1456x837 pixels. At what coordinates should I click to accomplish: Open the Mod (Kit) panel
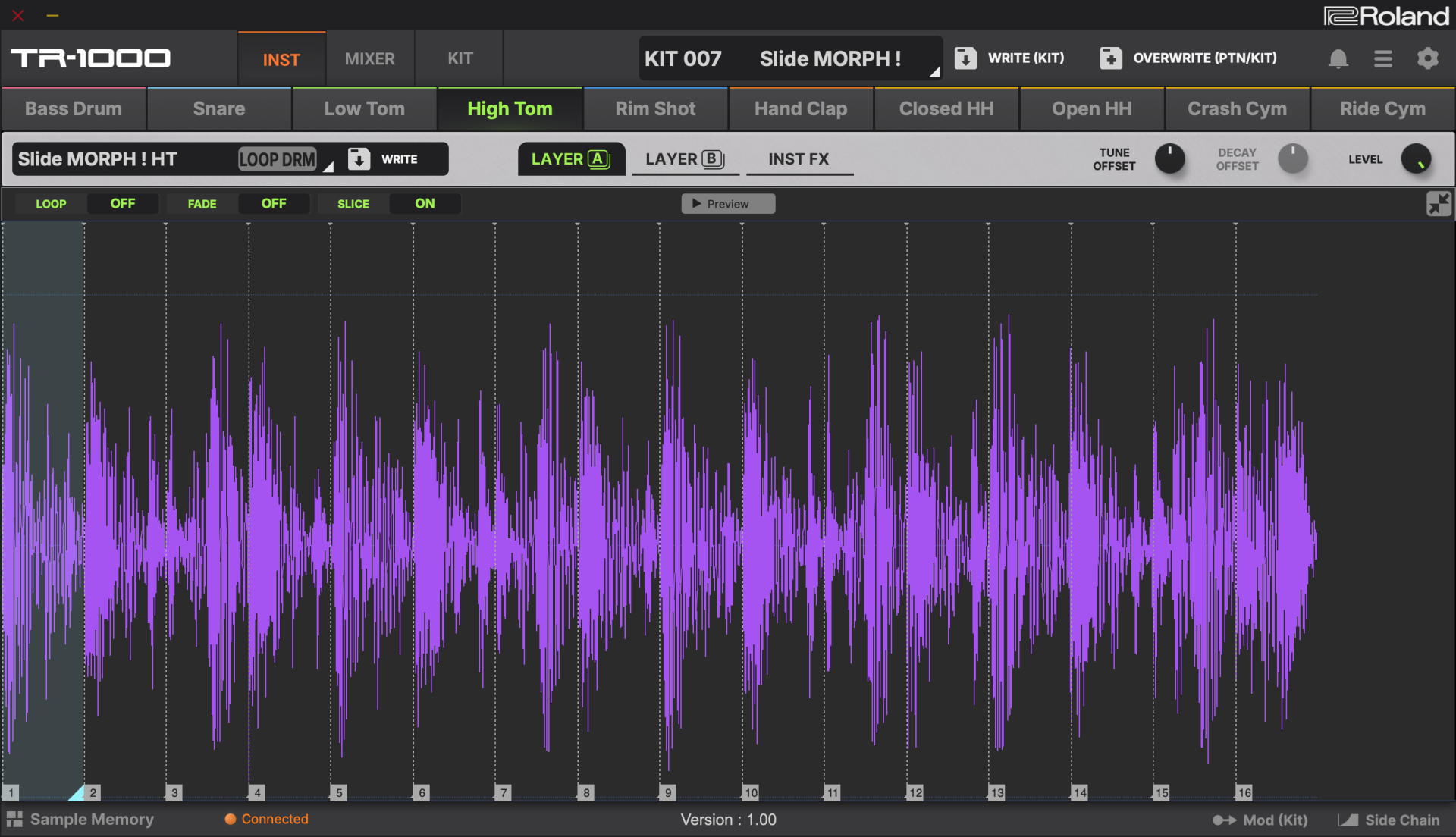coord(1260,820)
